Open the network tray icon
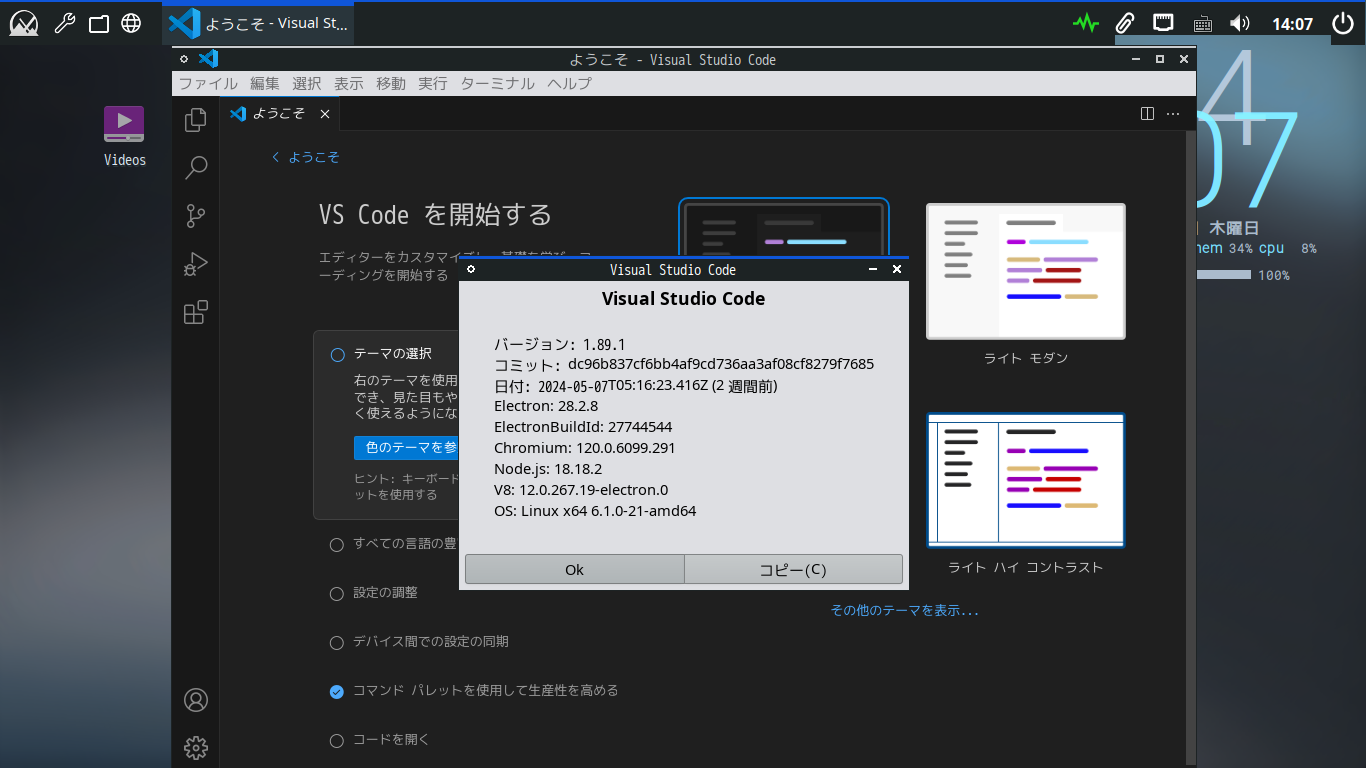The image size is (1366, 768). (1163, 22)
